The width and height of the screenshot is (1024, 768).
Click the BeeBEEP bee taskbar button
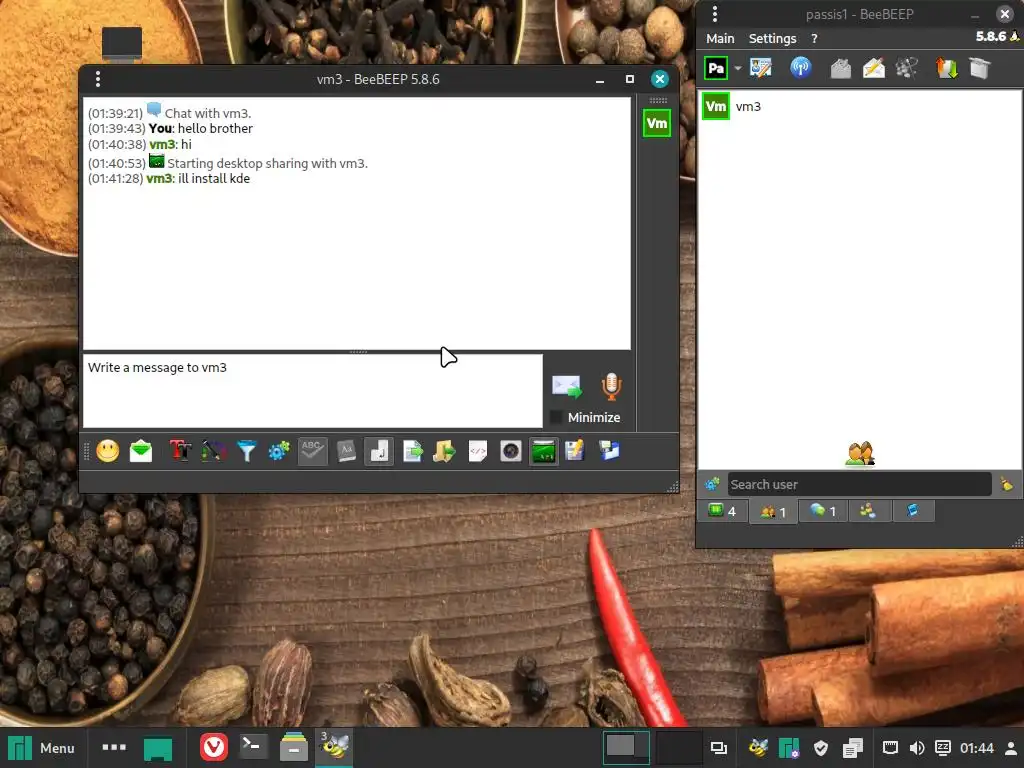pos(334,747)
